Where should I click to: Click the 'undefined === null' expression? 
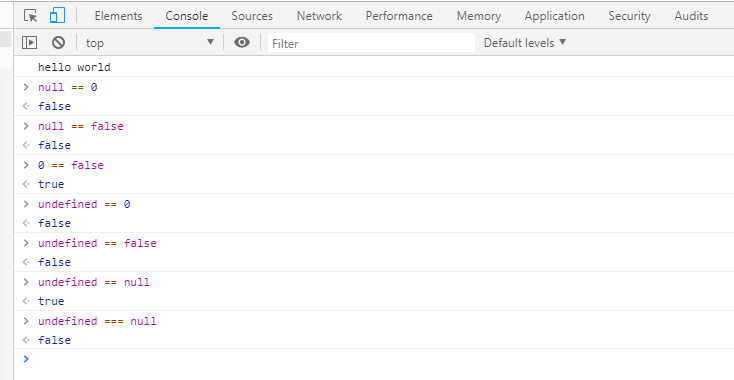(x=97, y=321)
